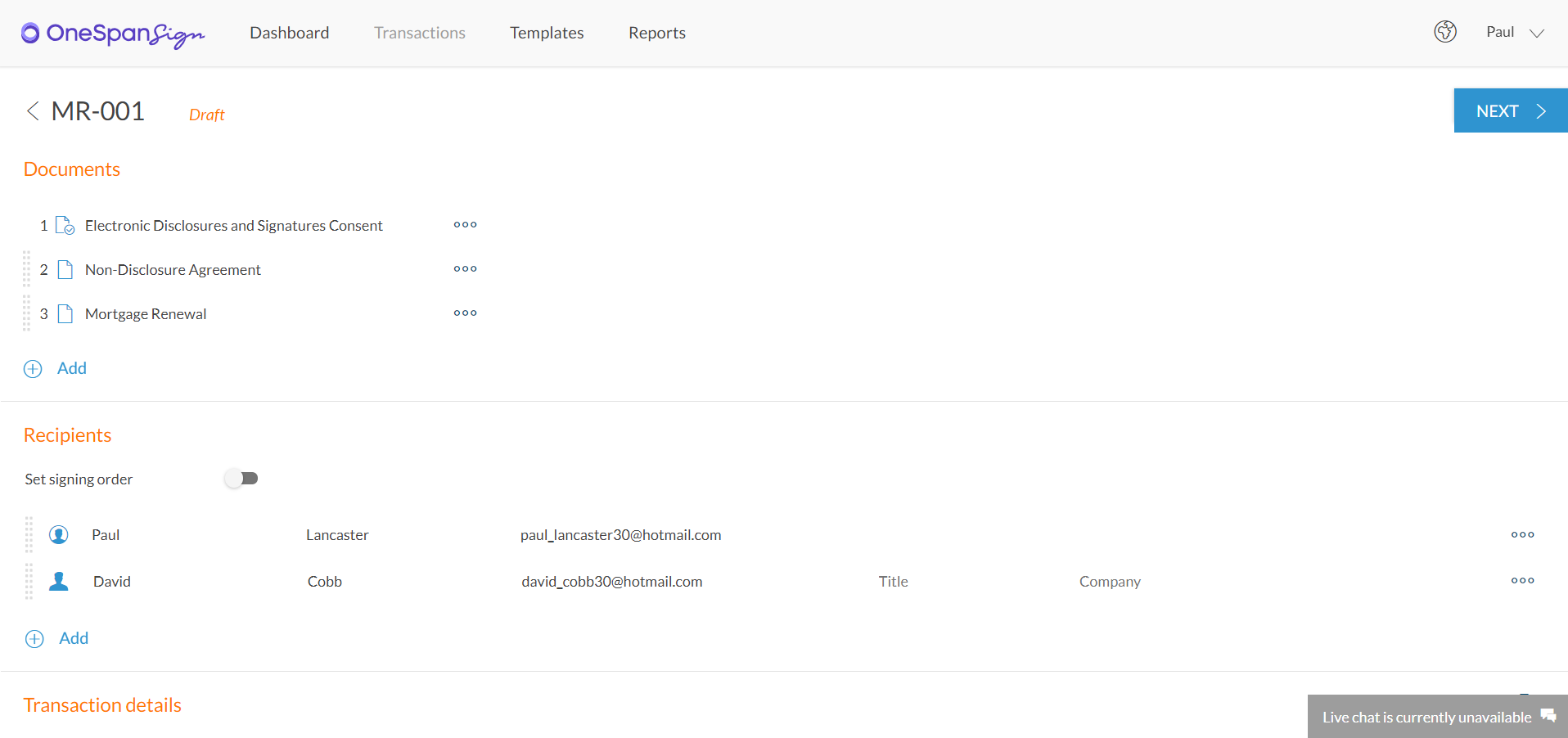Select Electronic Disclosures and Signatures Consent name
This screenshot has height=738, width=1568.
pyautogui.click(x=234, y=226)
